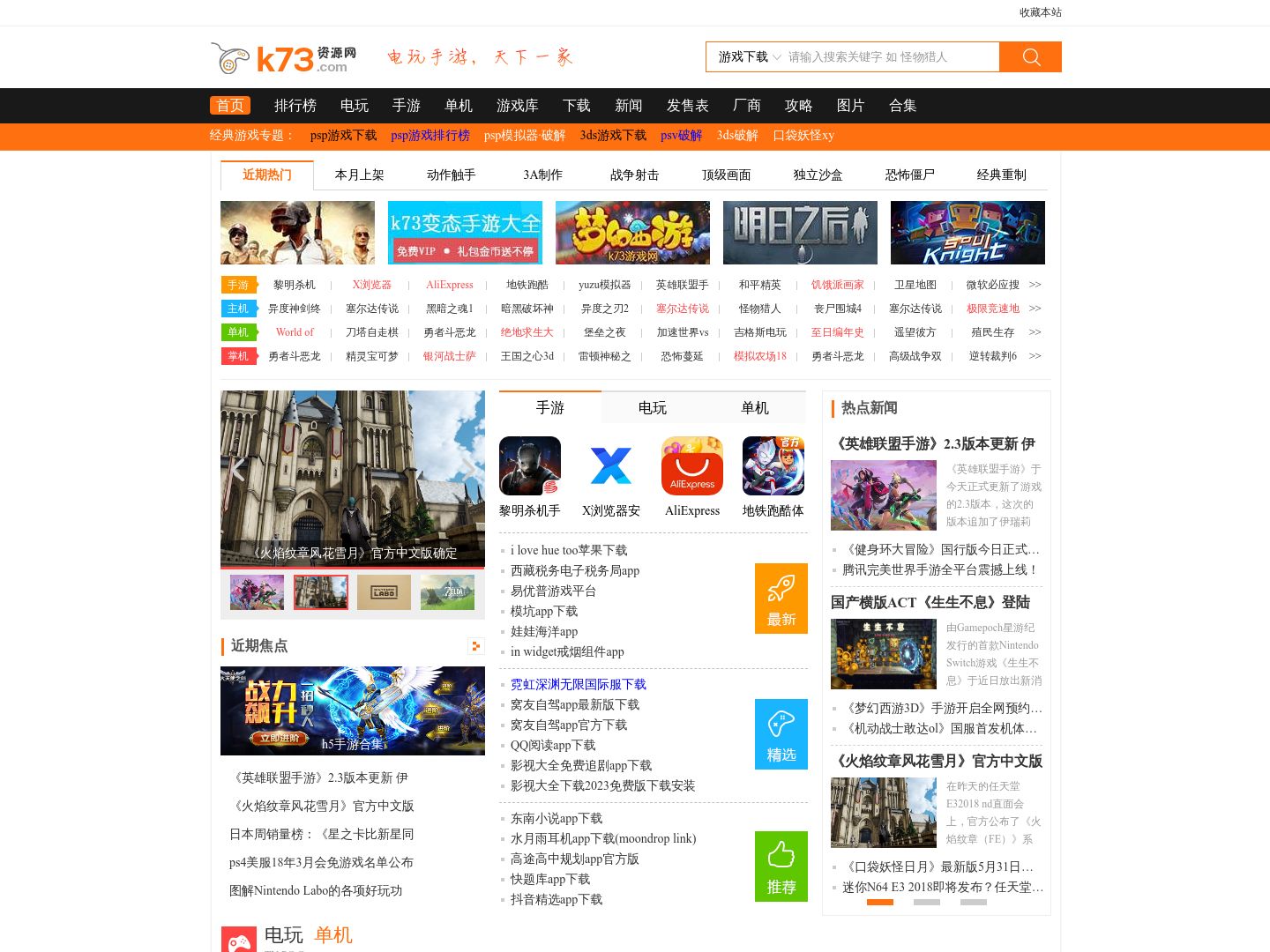Open 排行榜 in the navigation bar
Viewport: 1270px width, 952px height.
(x=295, y=106)
